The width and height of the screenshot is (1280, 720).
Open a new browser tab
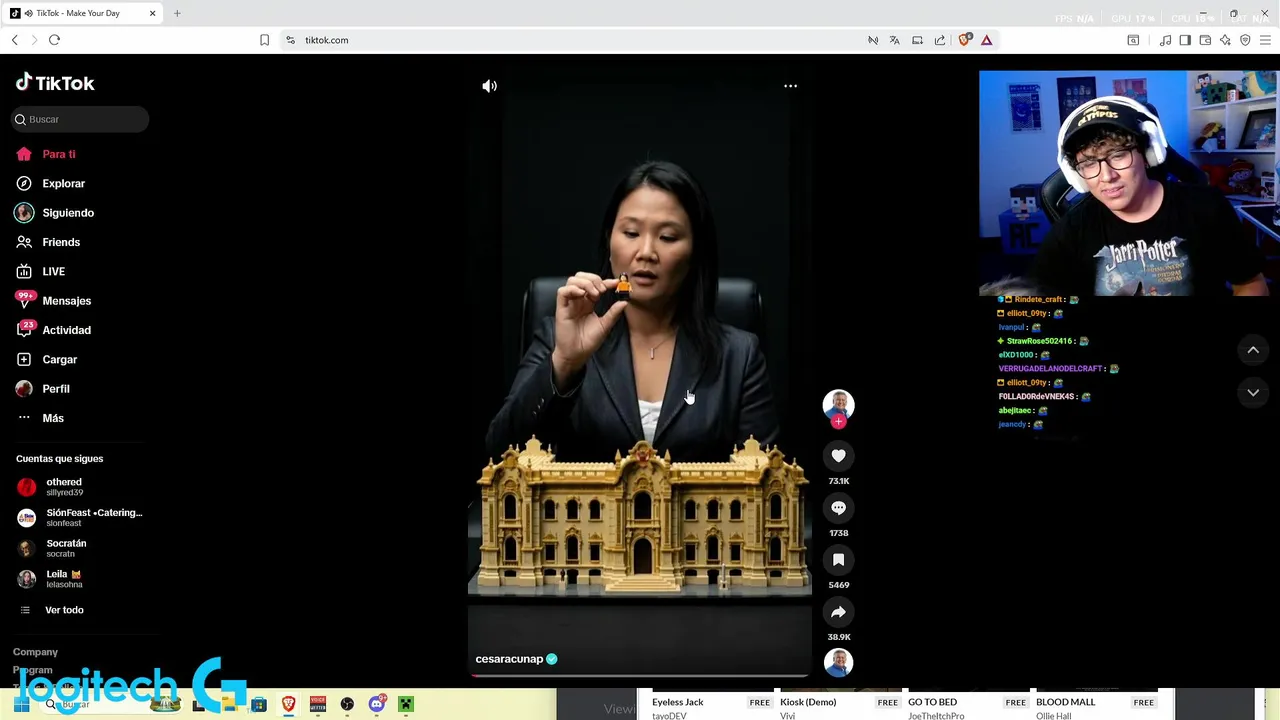click(x=177, y=13)
